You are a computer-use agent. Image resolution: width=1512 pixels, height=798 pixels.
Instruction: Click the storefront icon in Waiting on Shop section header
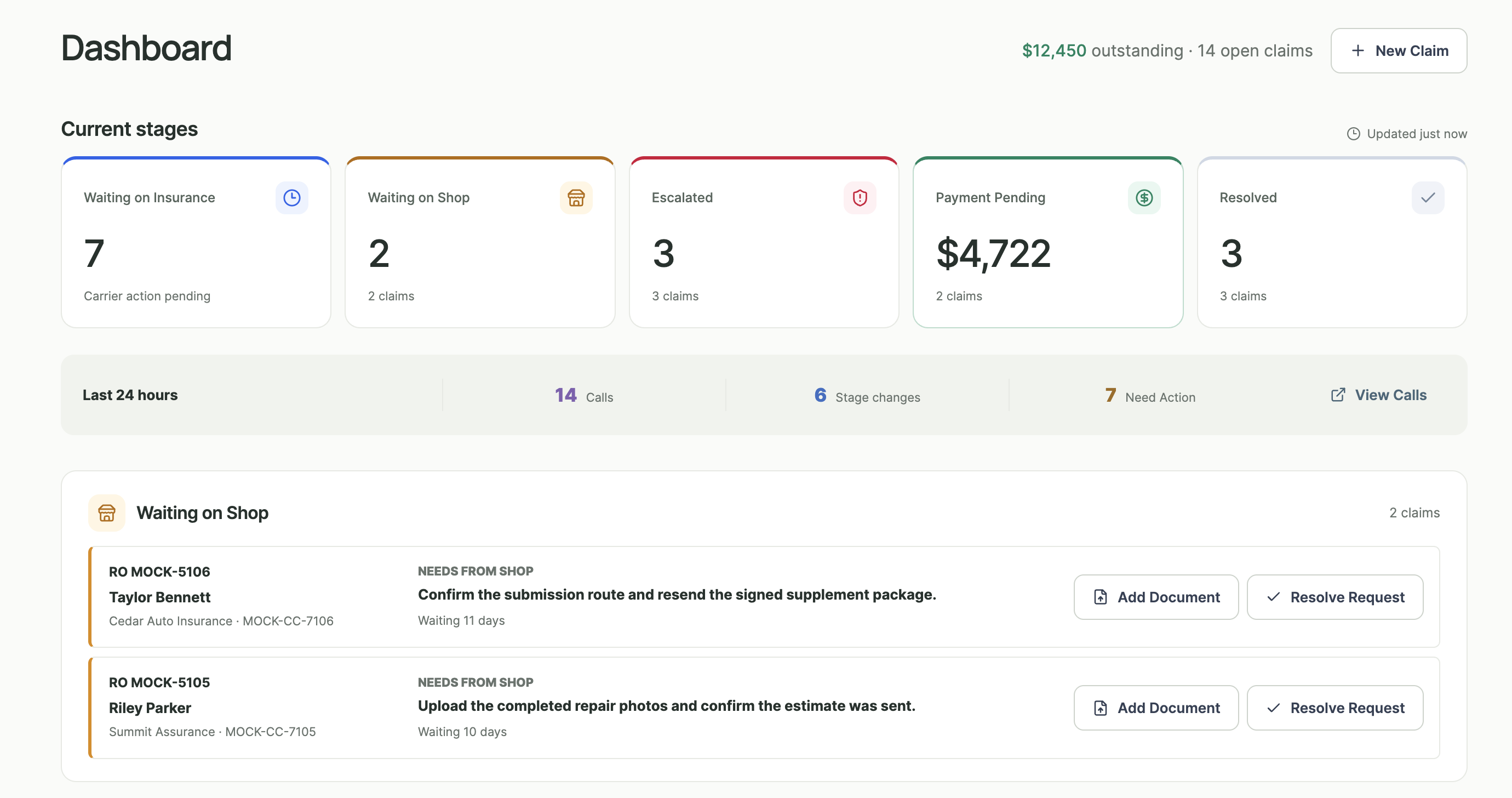pyautogui.click(x=107, y=513)
